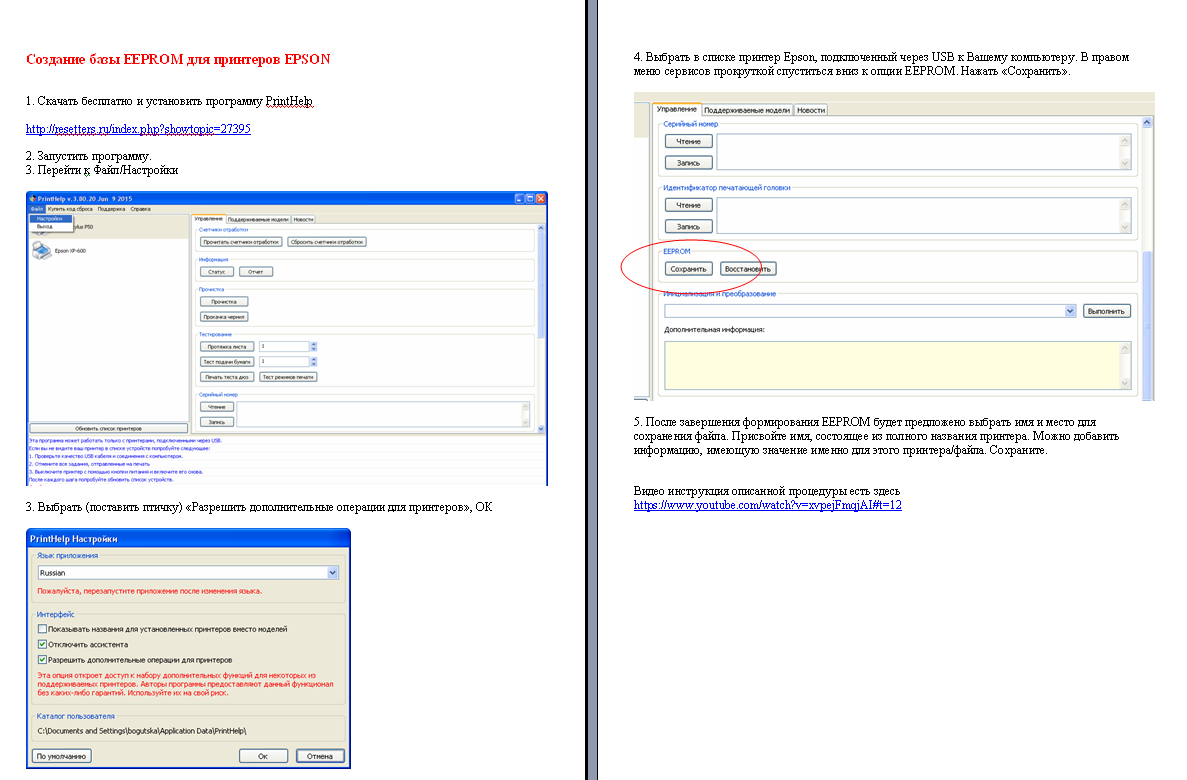Click Печать теста дюз button
1187x780 pixels.
[227, 376]
